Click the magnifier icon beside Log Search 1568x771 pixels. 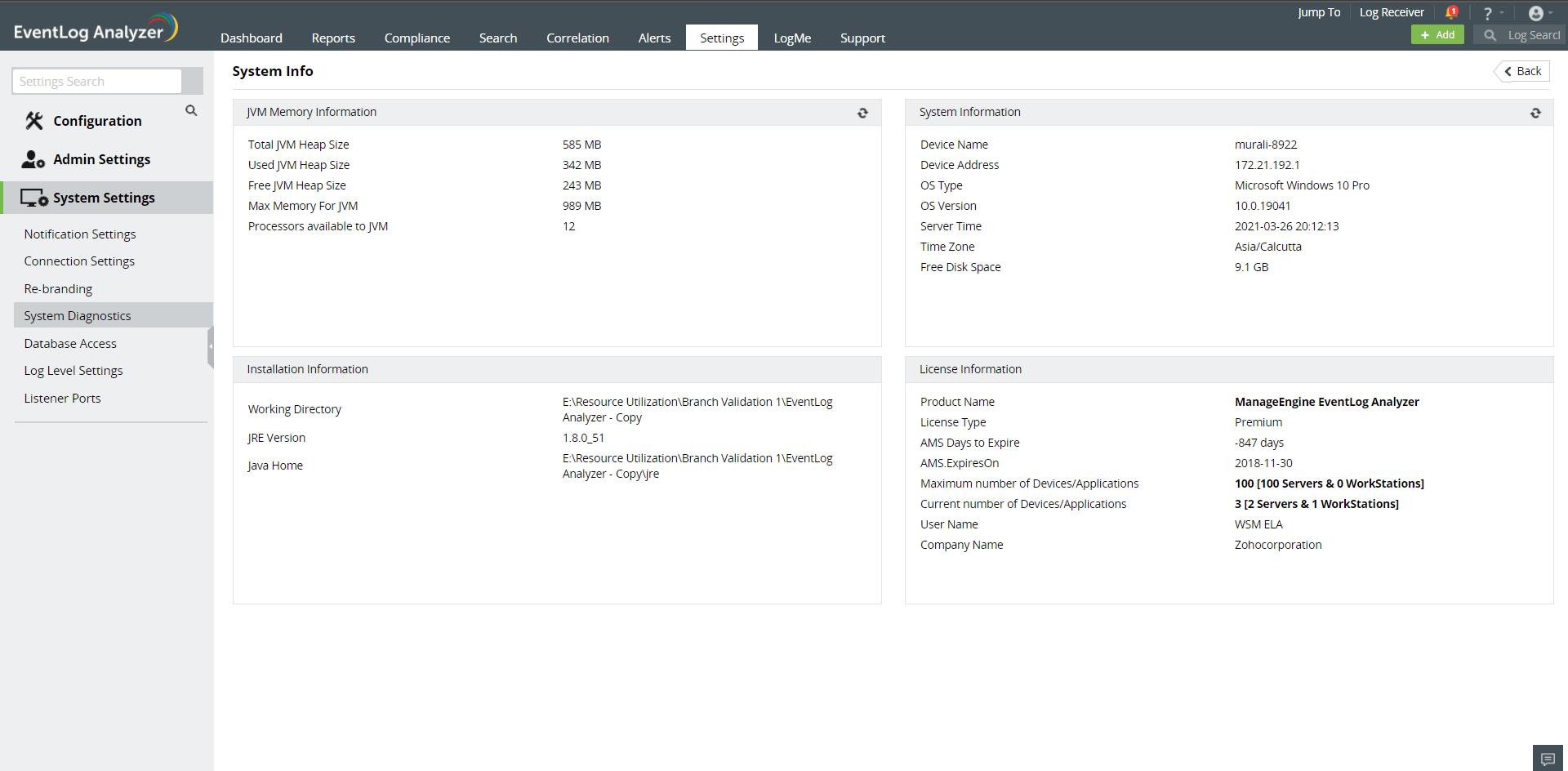1490,35
